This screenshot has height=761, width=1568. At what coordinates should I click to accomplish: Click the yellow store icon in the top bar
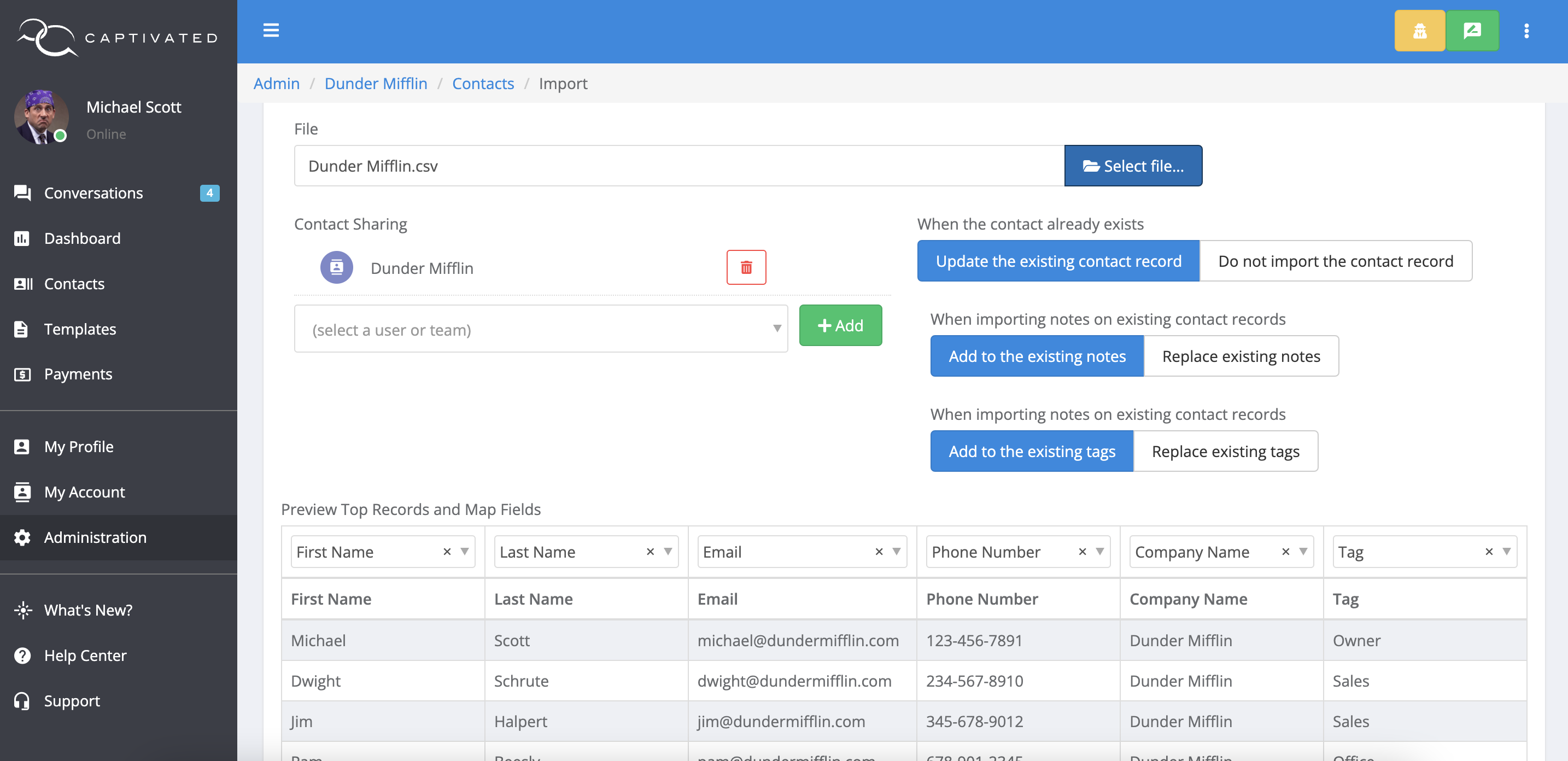tap(1419, 31)
